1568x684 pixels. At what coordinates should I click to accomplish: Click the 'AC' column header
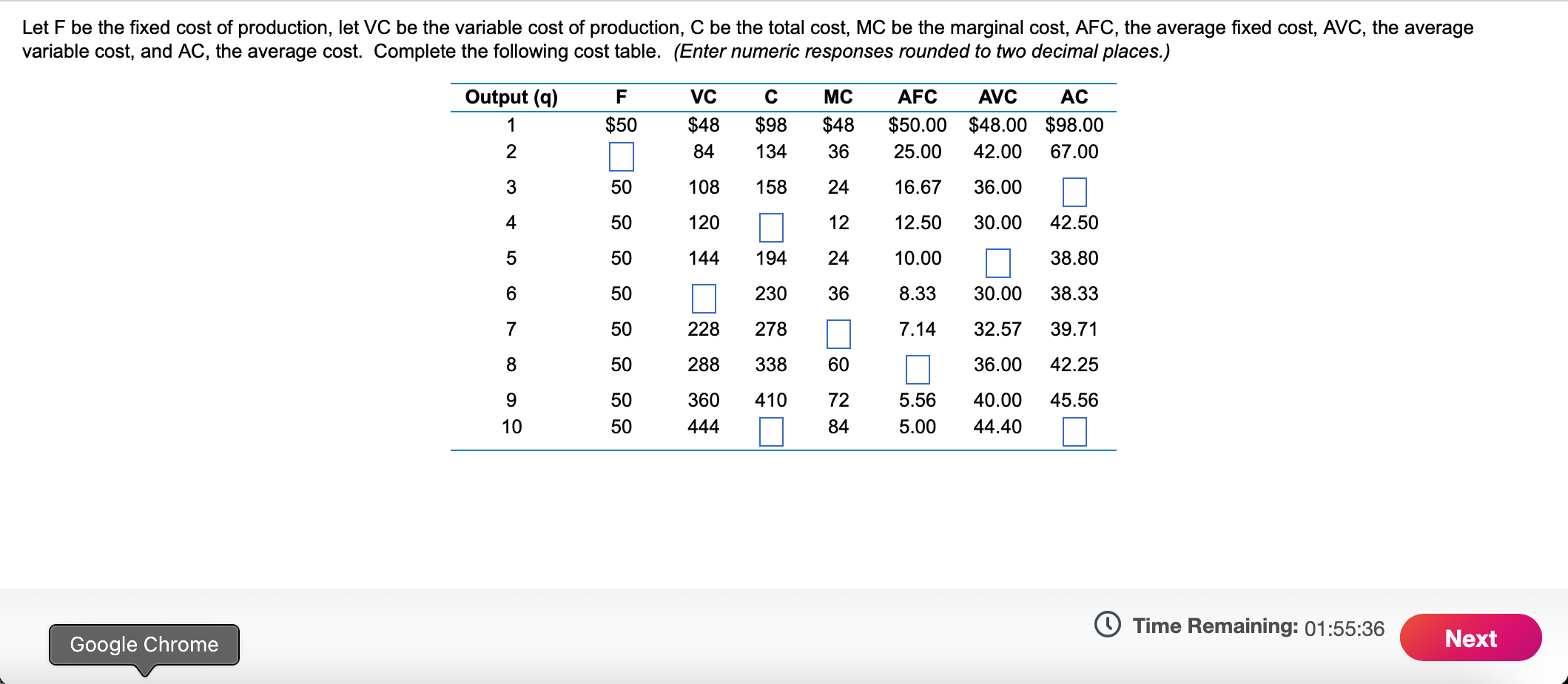(x=1074, y=97)
